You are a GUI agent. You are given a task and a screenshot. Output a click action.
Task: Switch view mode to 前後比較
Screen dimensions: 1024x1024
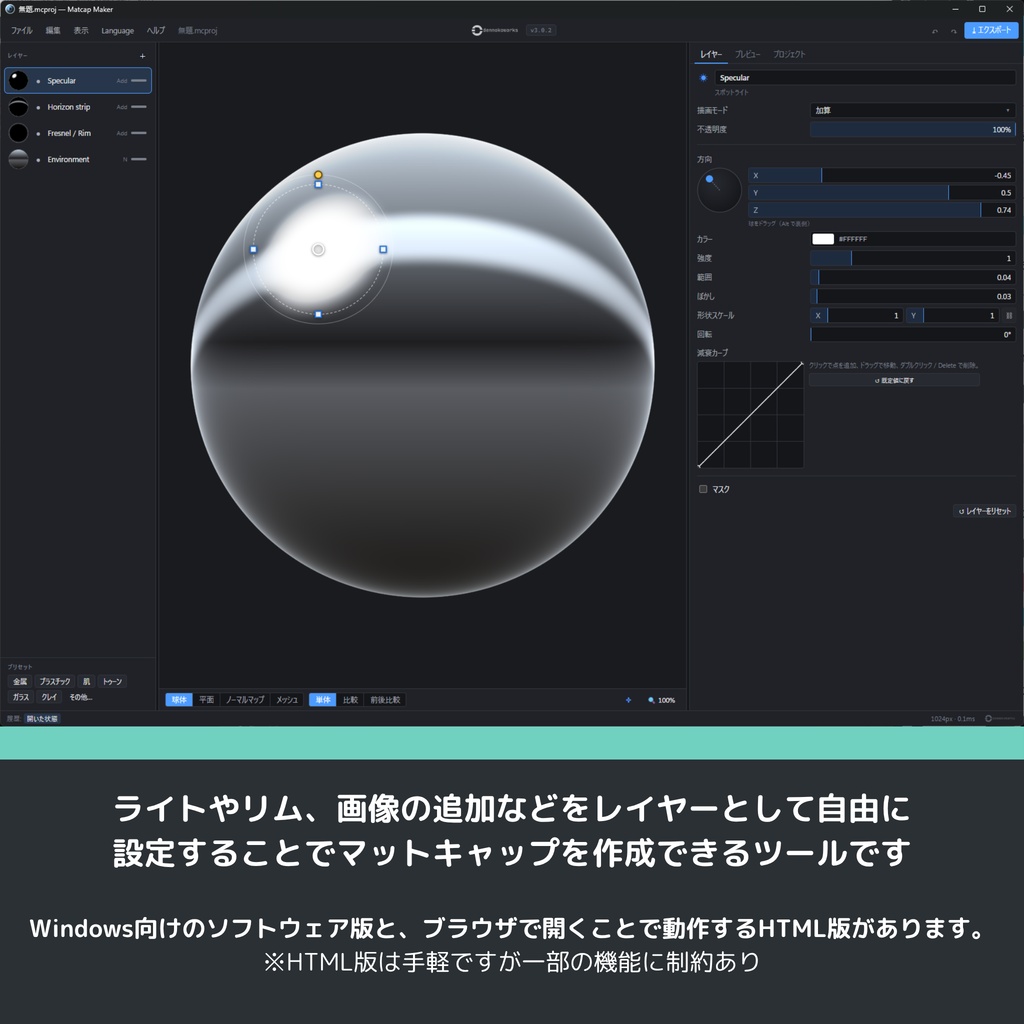tap(385, 699)
